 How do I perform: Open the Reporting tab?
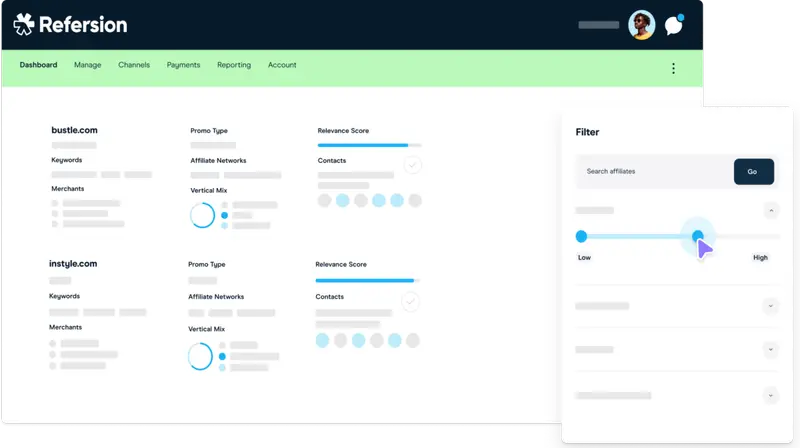pyautogui.click(x=234, y=65)
